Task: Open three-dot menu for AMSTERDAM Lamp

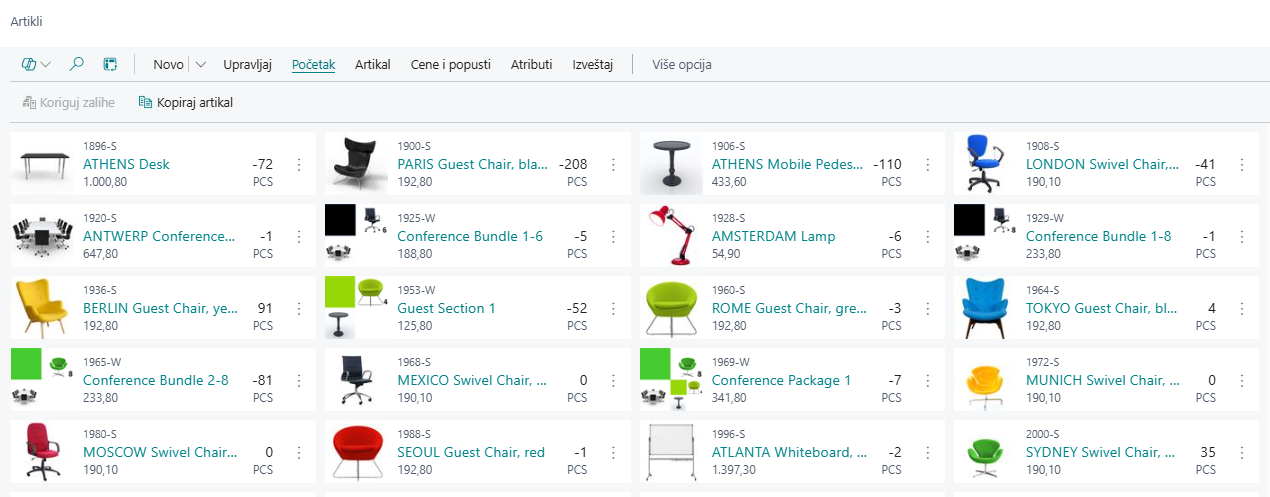Action: [x=928, y=236]
